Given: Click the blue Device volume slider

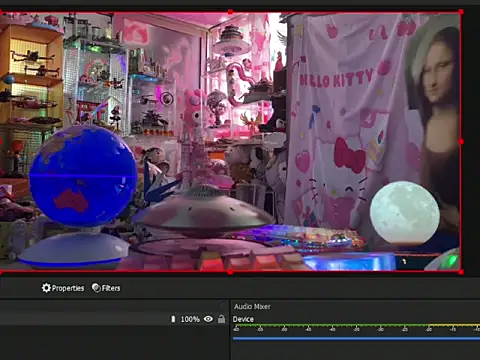Looking at the screenshot, I should coord(356,338).
